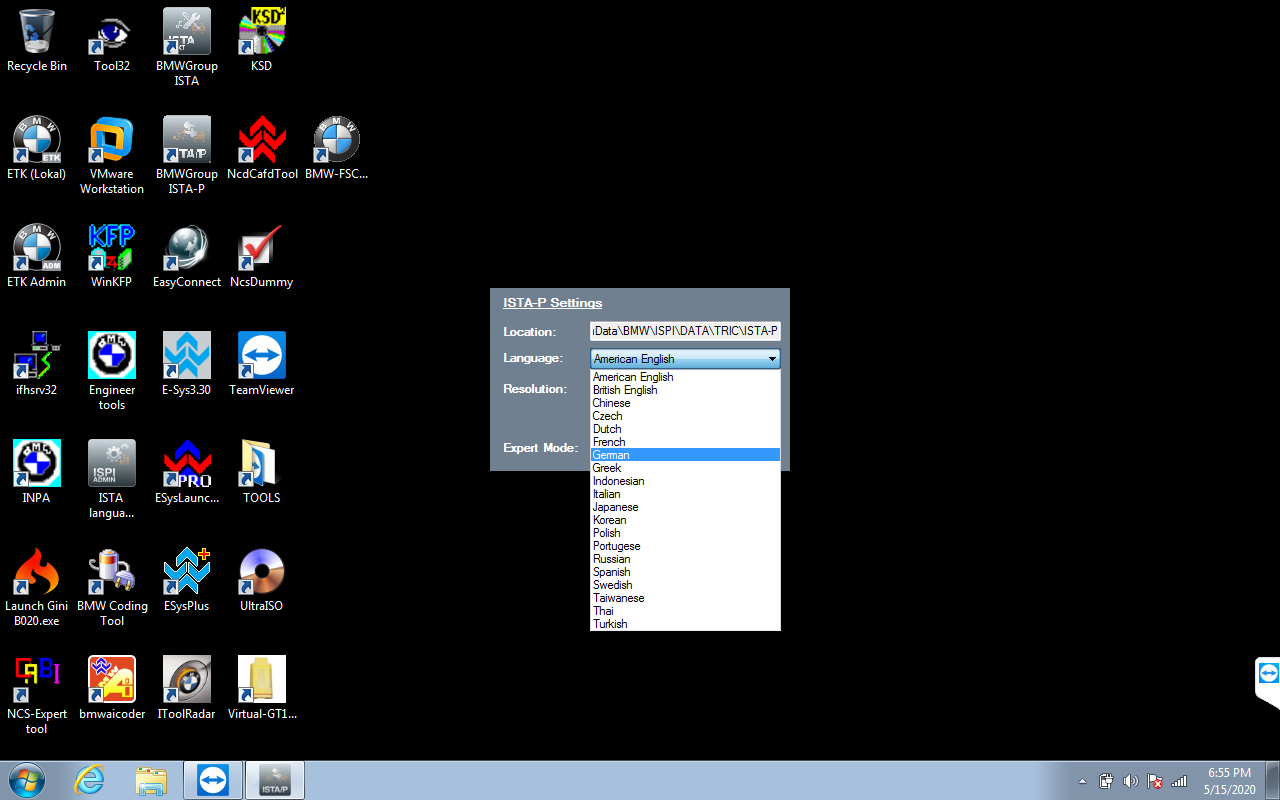Screen dimensions: 1280x800
Task: Pick Spanish in the language list
Action: [685, 572]
